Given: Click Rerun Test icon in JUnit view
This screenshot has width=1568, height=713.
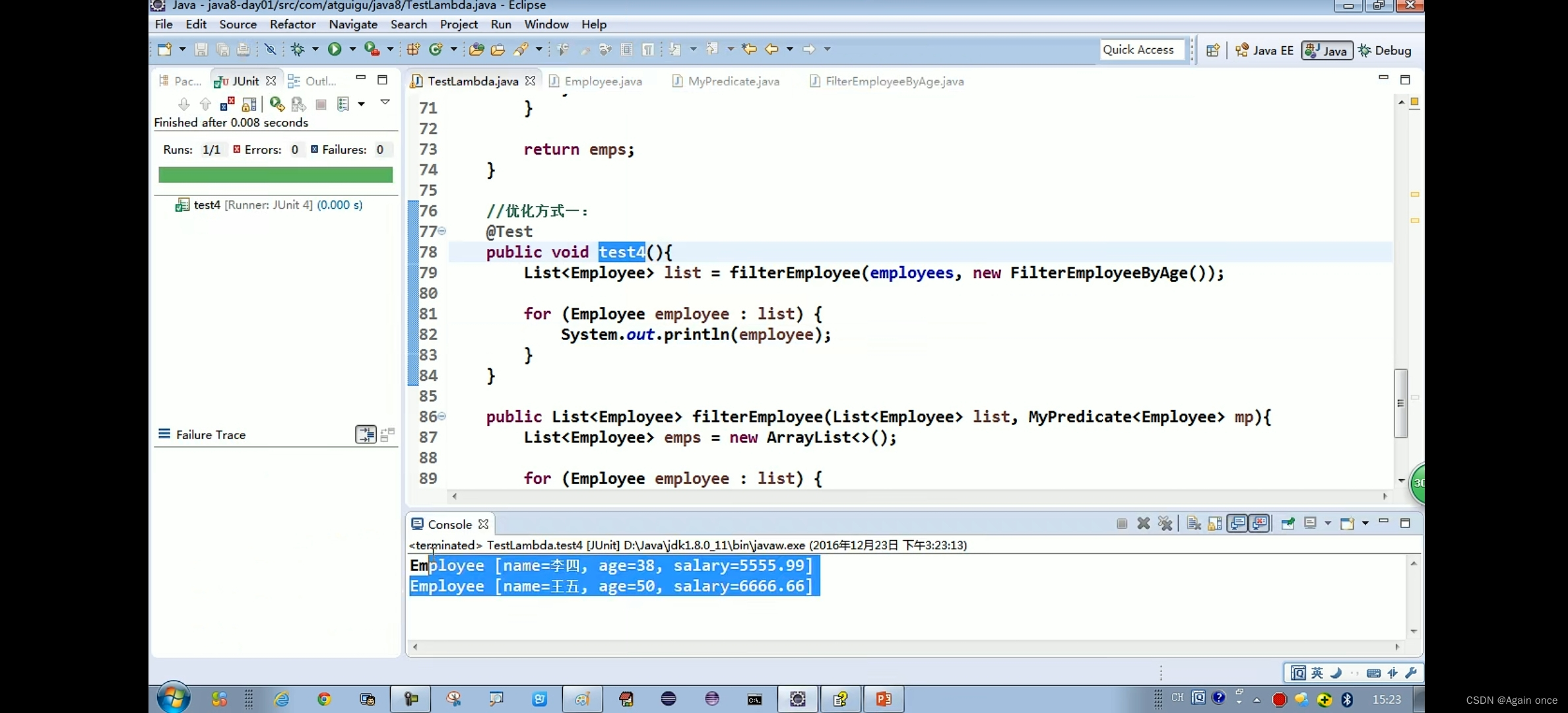Looking at the screenshot, I should (277, 104).
